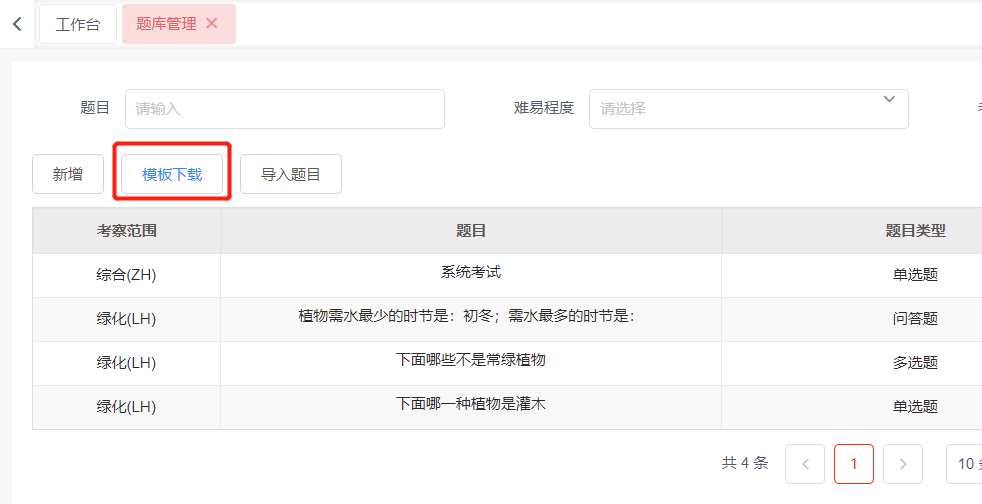This screenshot has width=982, height=504.
Task: Go to the previous page with the pagination arrow
Action: point(805,464)
